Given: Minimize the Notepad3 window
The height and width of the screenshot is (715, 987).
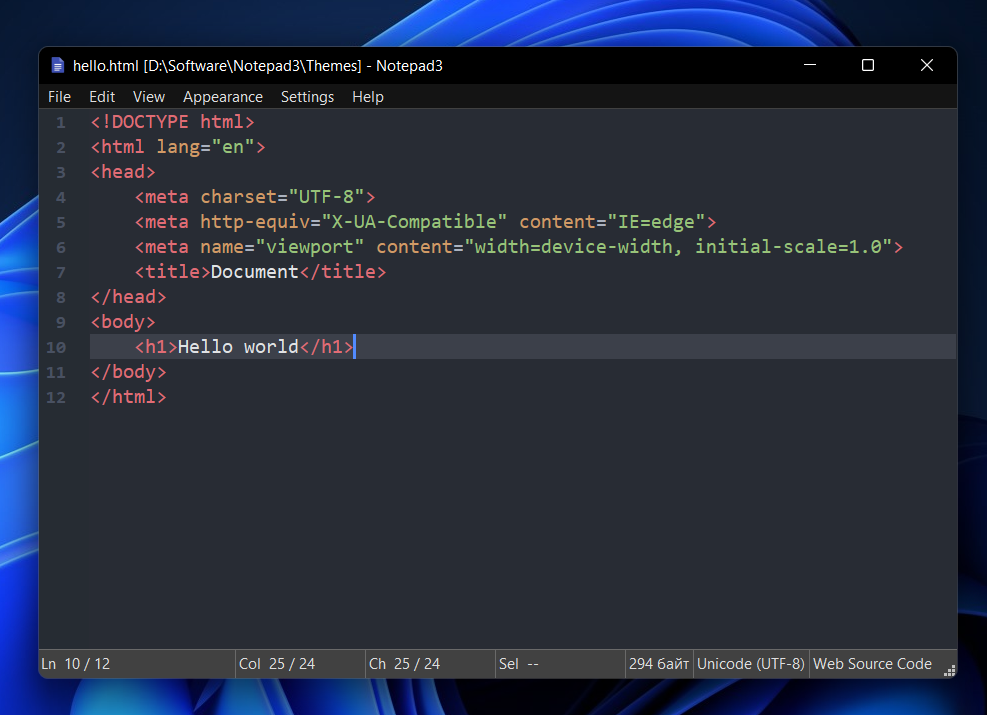Looking at the screenshot, I should coord(810,65).
